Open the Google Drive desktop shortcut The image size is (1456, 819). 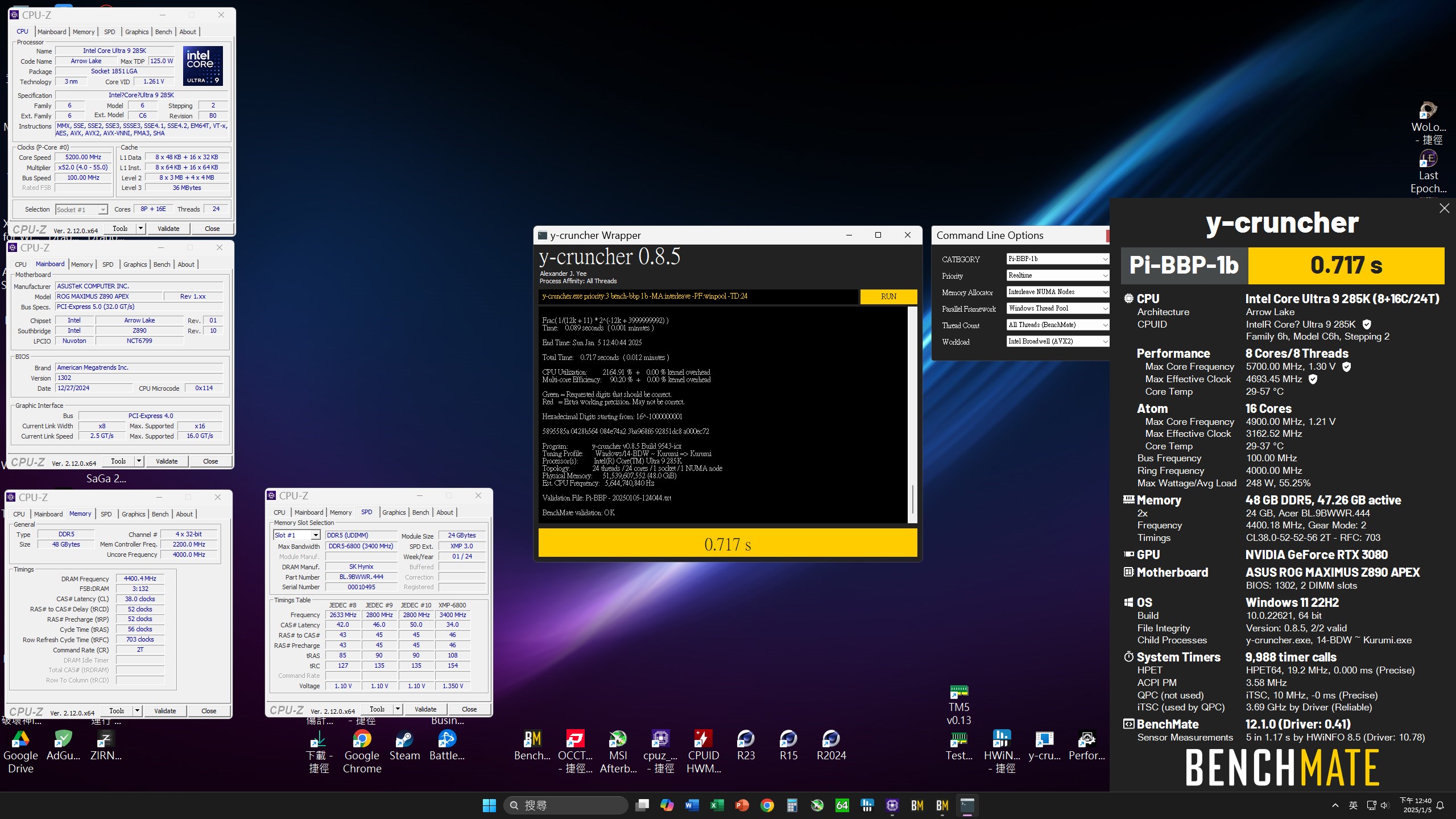pyautogui.click(x=20, y=751)
